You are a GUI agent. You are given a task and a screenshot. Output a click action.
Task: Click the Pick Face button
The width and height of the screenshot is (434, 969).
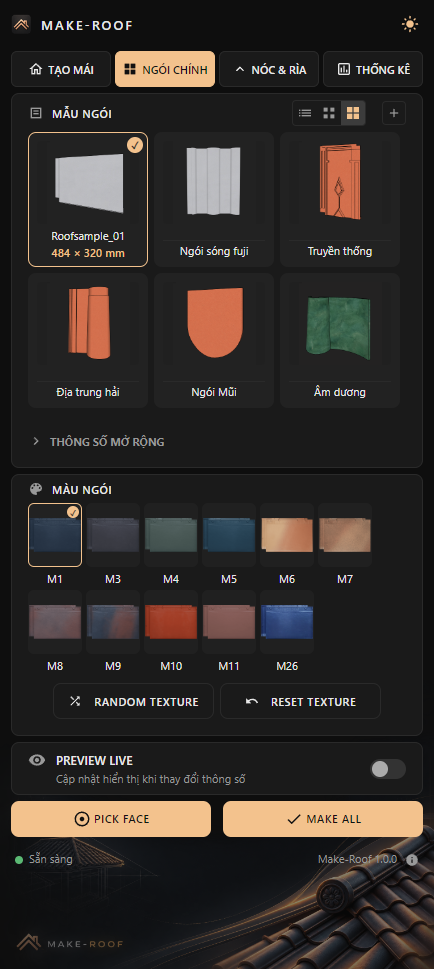(111, 819)
